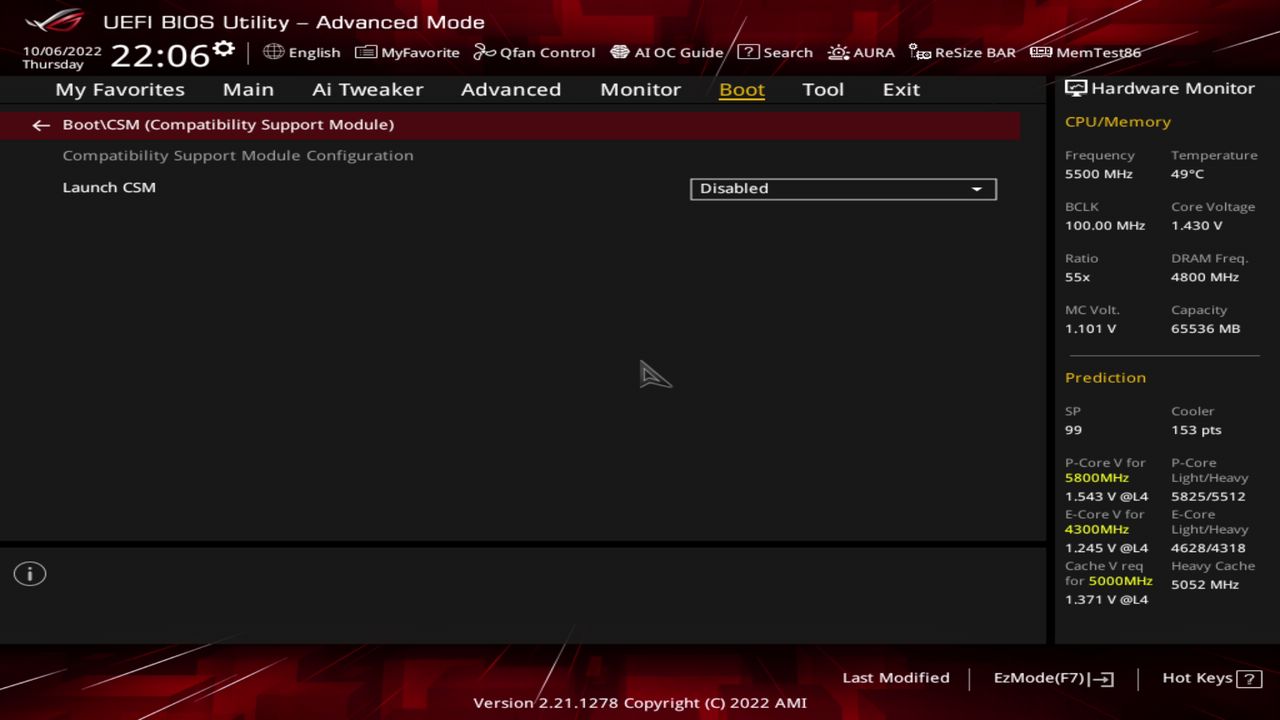Click the 5500 MHz frequency value
The width and height of the screenshot is (1280, 720).
1099,174
